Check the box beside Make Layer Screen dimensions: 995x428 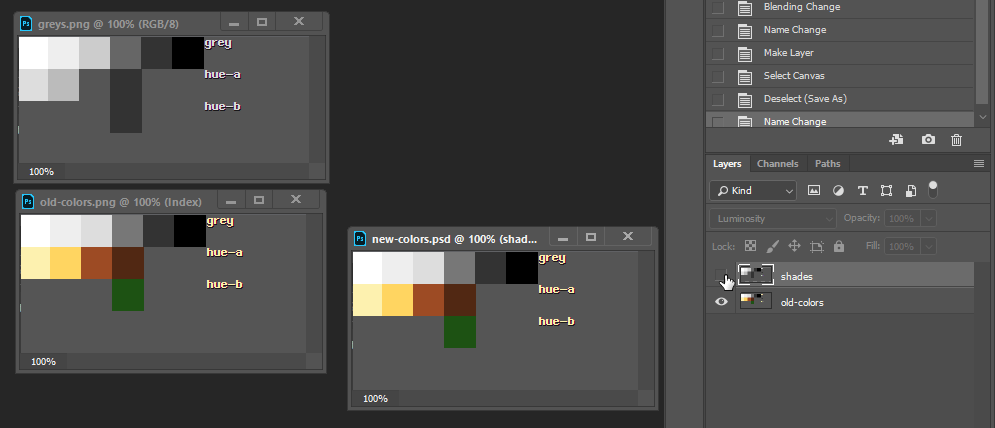(x=717, y=53)
